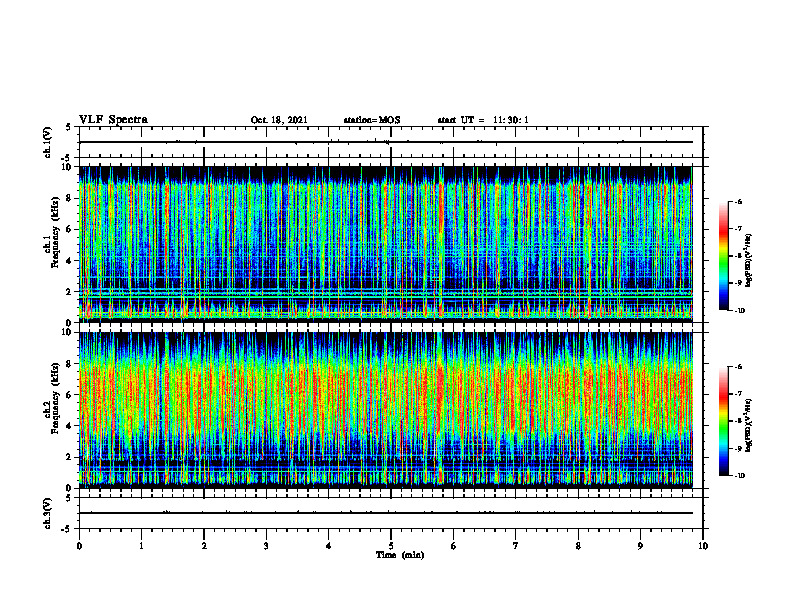Click the ch.1 colorbar log(PSD) units label

tap(750, 260)
